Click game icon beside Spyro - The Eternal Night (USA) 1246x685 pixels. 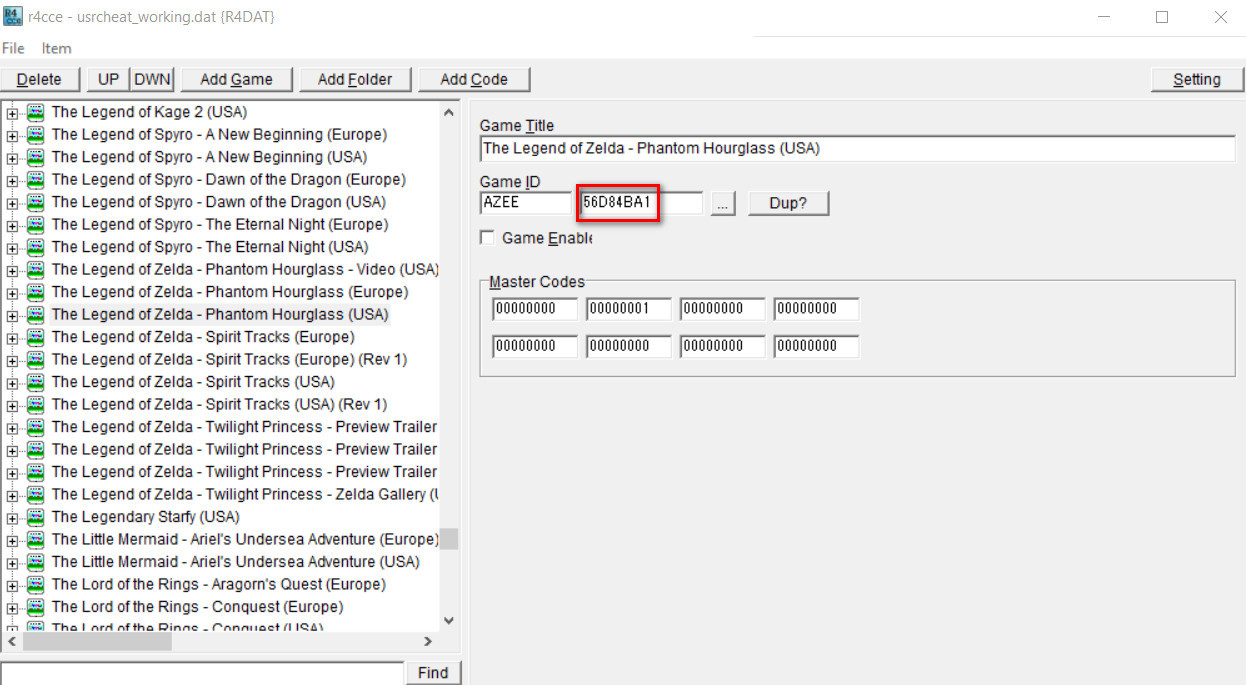coord(35,247)
